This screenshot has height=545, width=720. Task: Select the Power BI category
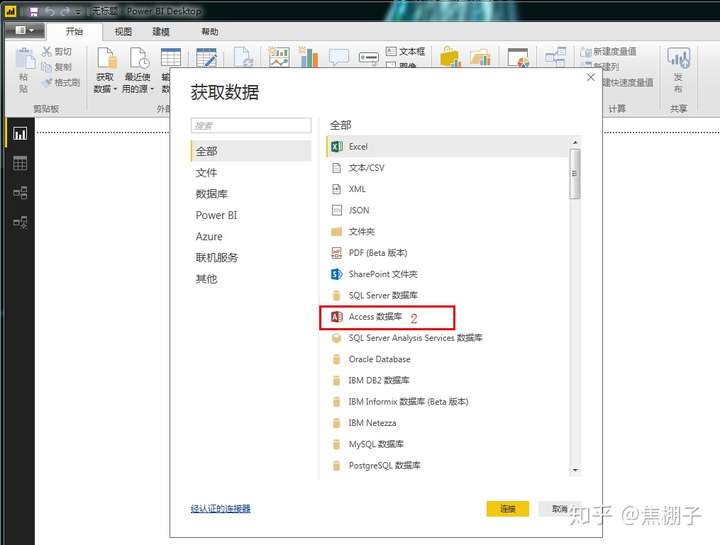[x=251, y=215]
